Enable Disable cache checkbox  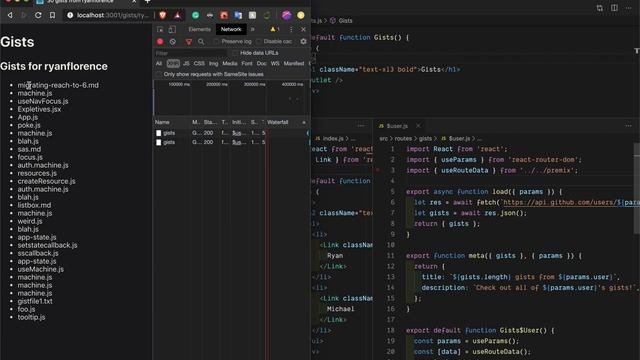point(258,42)
